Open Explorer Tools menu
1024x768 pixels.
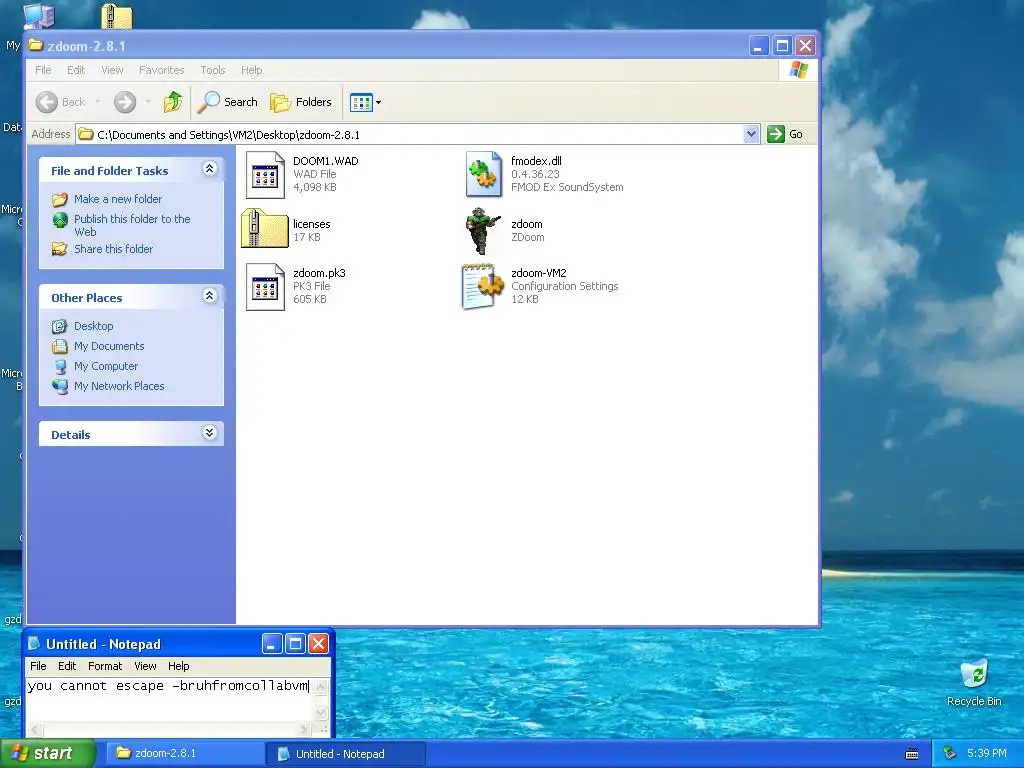(213, 70)
